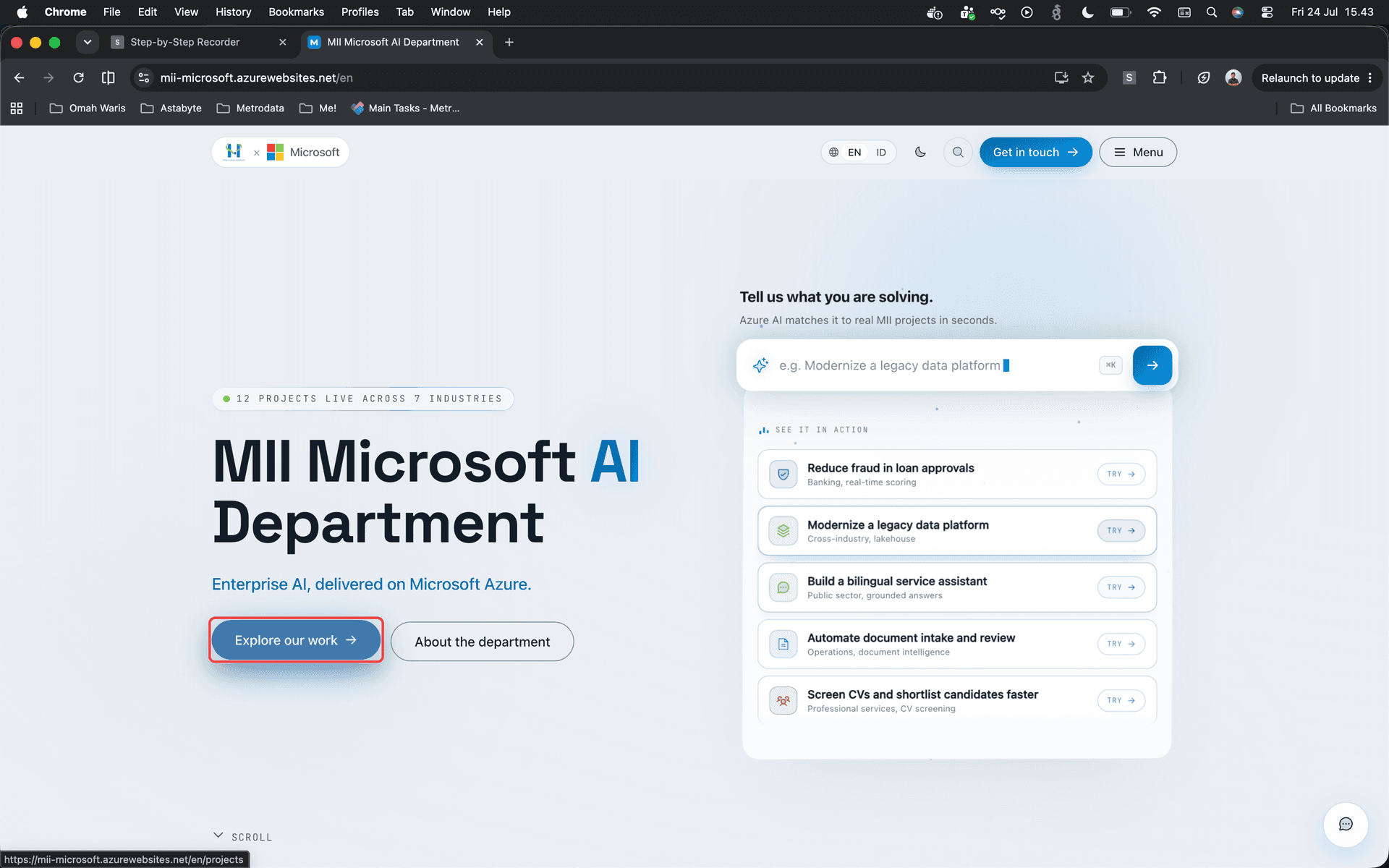Open Omah Waris bookmark folder
This screenshot has height=868, width=1389.
pyautogui.click(x=88, y=108)
